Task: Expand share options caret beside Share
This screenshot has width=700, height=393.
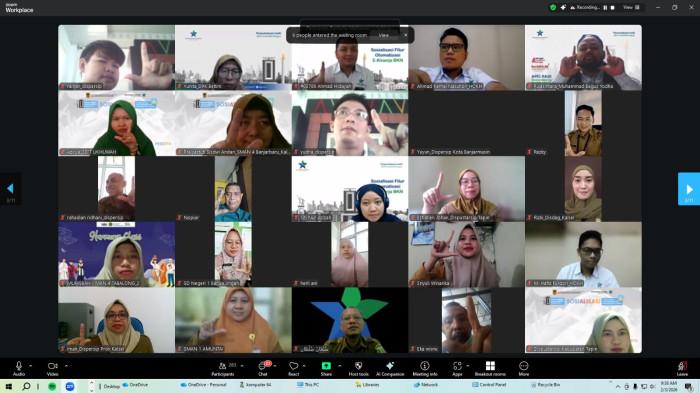Action: [x=340, y=366]
